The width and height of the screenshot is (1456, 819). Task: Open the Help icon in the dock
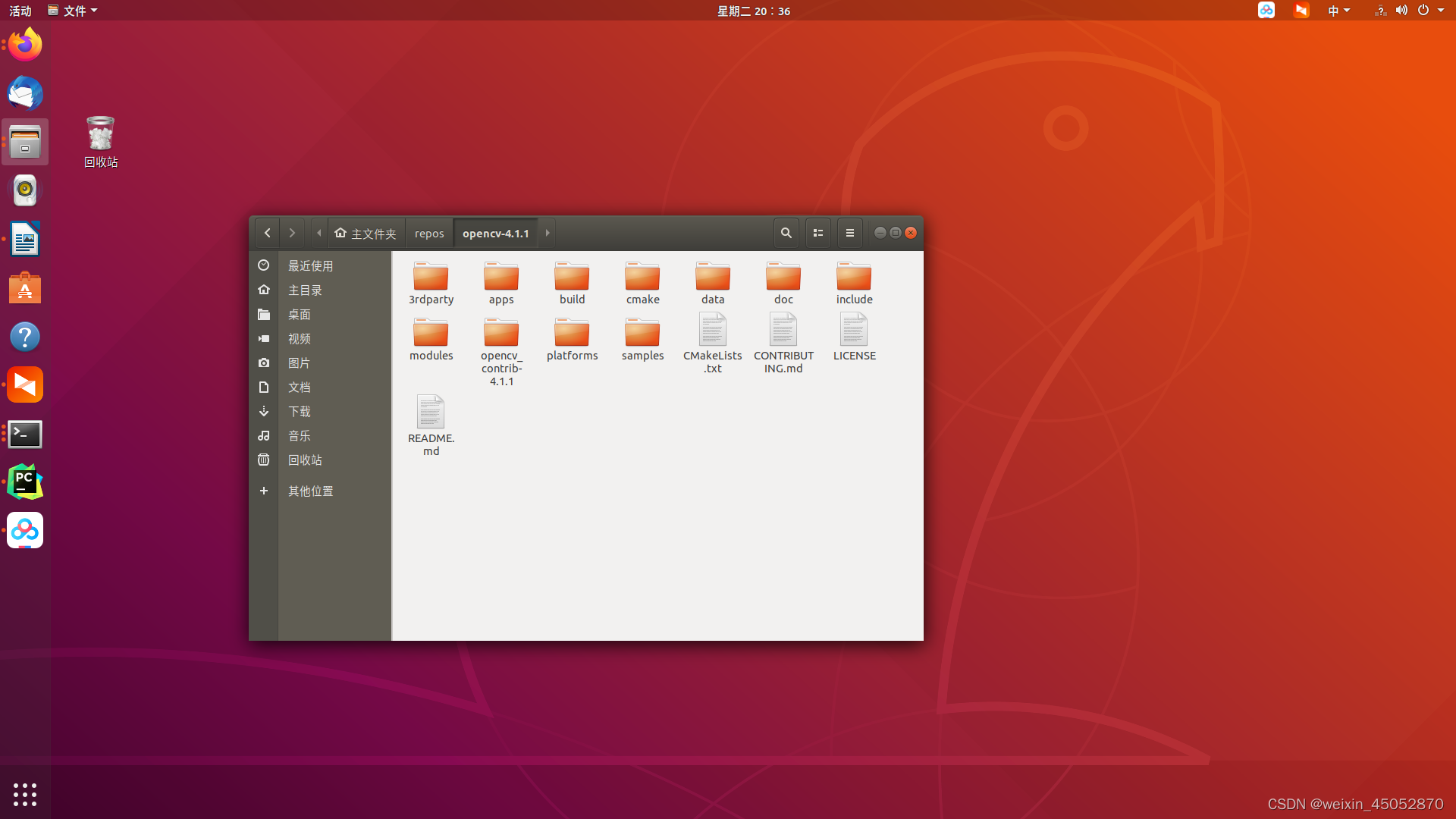click(25, 336)
